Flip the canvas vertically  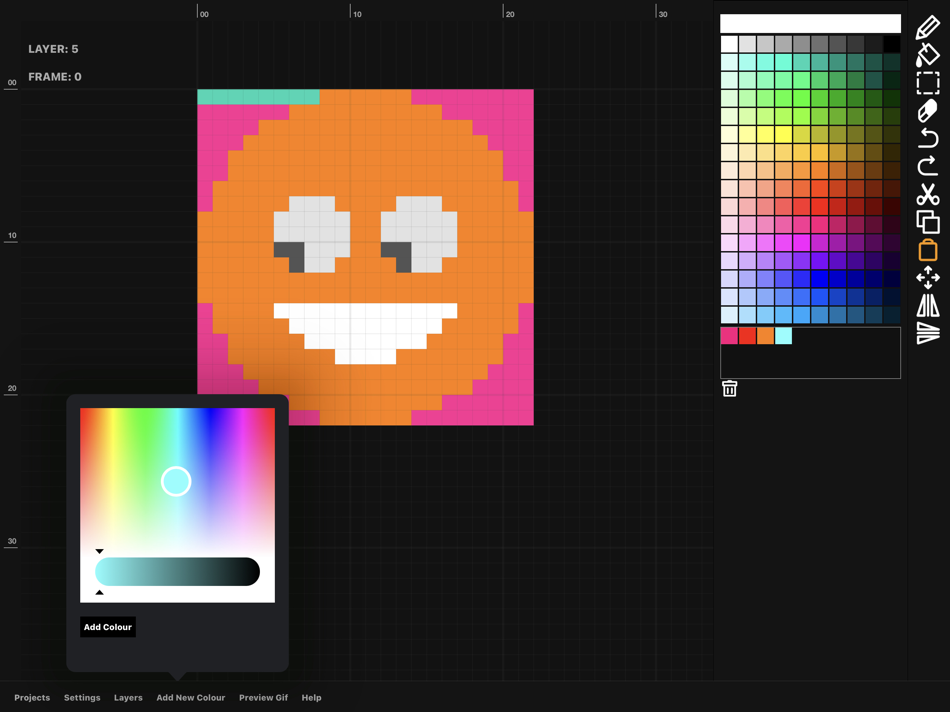click(x=927, y=333)
